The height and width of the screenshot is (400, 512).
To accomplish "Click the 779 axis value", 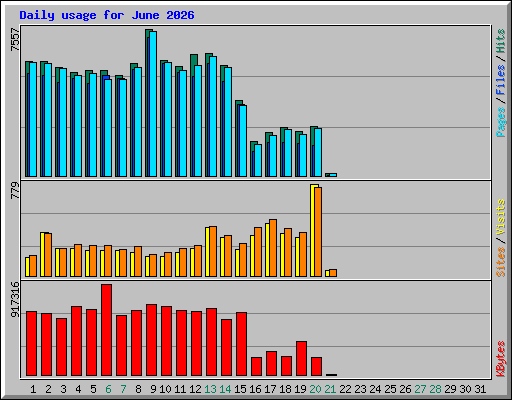I will point(15,191).
